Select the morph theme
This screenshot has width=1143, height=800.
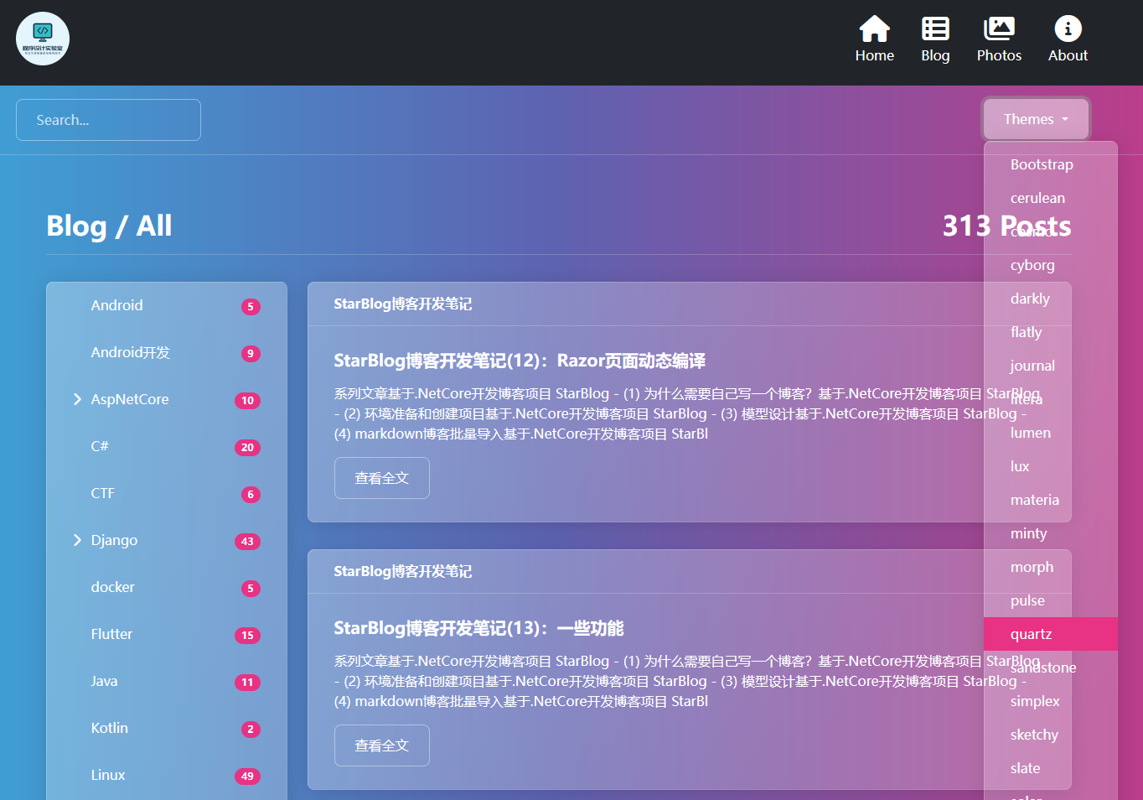click(x=1050, y=567)
